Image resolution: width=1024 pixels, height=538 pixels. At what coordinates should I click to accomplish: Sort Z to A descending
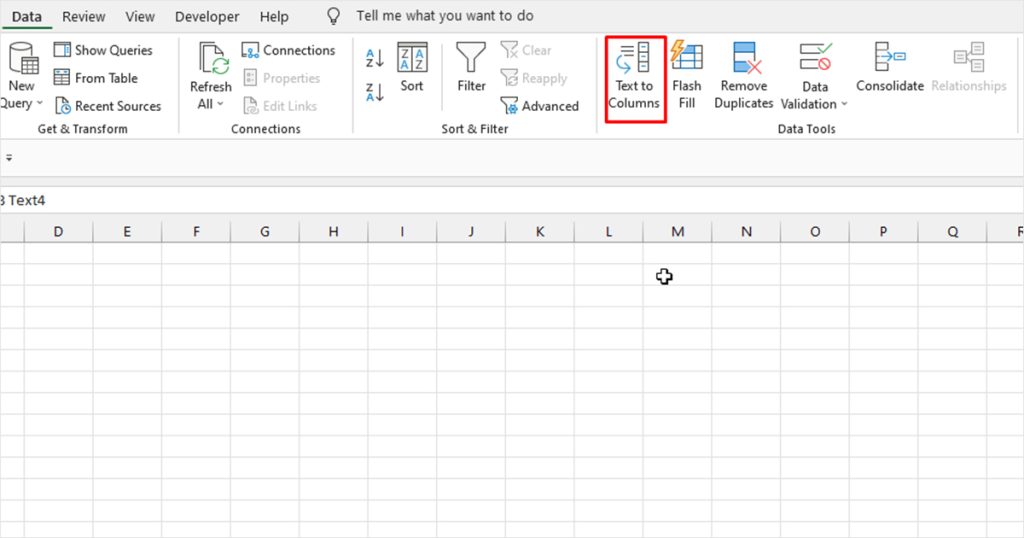click(x=375, y=92)
